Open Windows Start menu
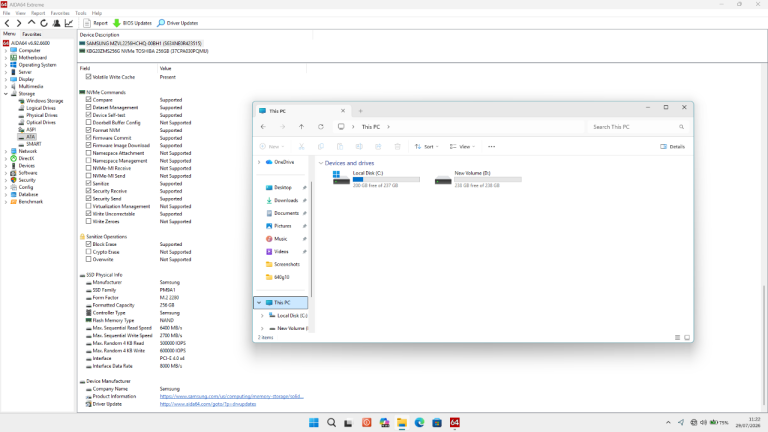The width and height of the screenshot is (768, 432). [x=314, y=423]
